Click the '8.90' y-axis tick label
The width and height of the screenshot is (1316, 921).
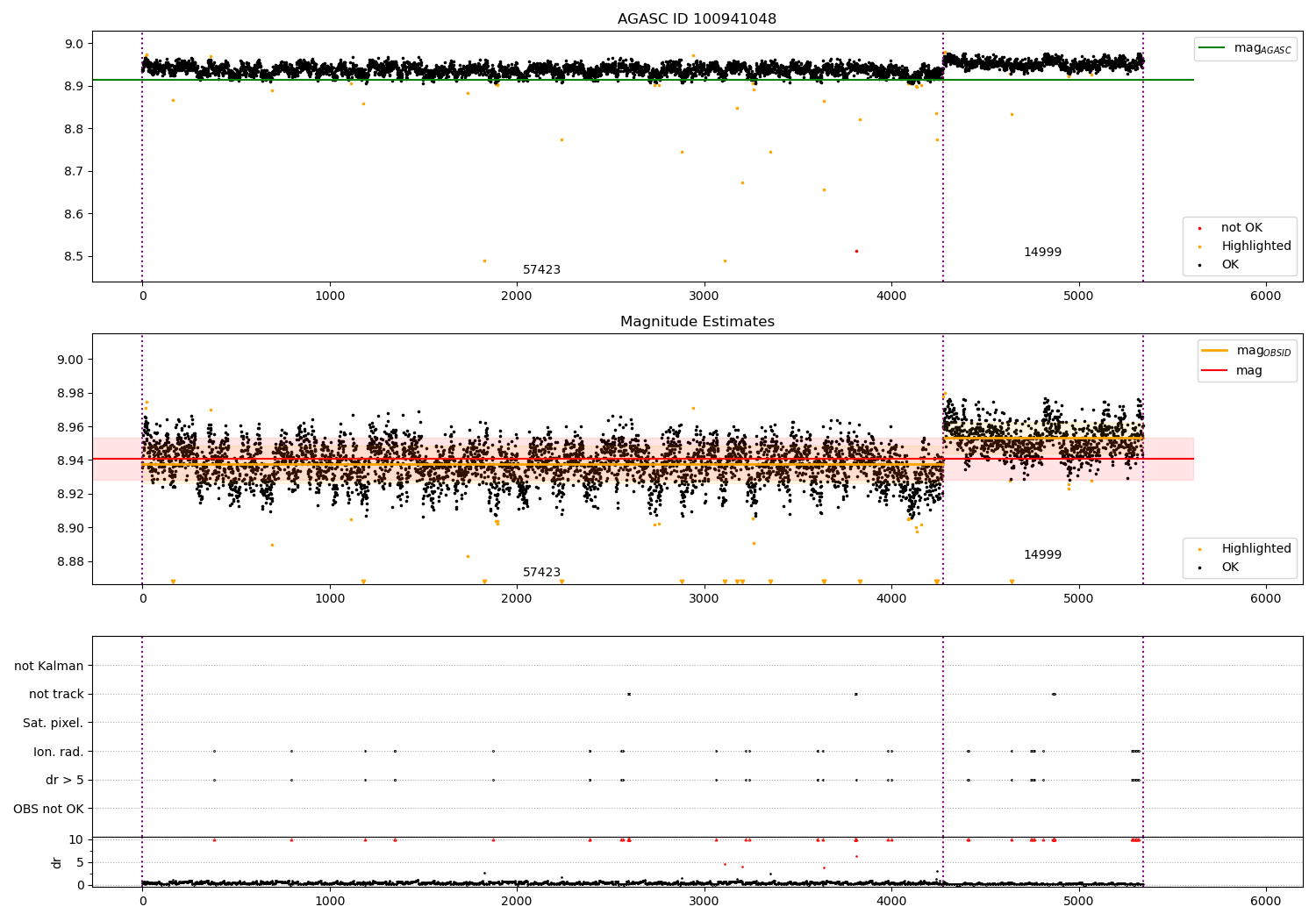click(69, 529)
